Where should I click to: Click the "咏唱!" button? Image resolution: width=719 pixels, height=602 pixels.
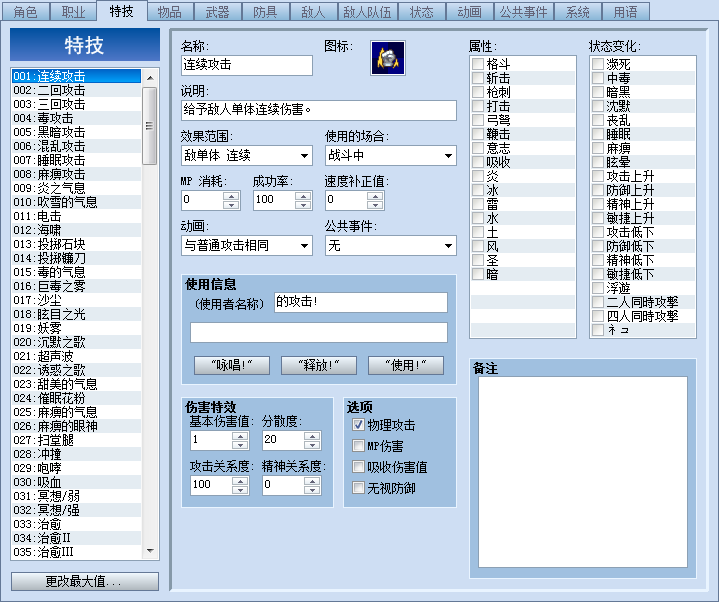coord(232,365)
